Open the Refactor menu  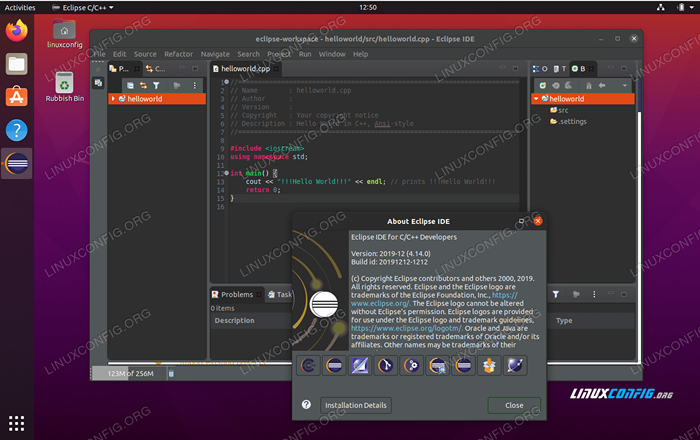[179, 54]
